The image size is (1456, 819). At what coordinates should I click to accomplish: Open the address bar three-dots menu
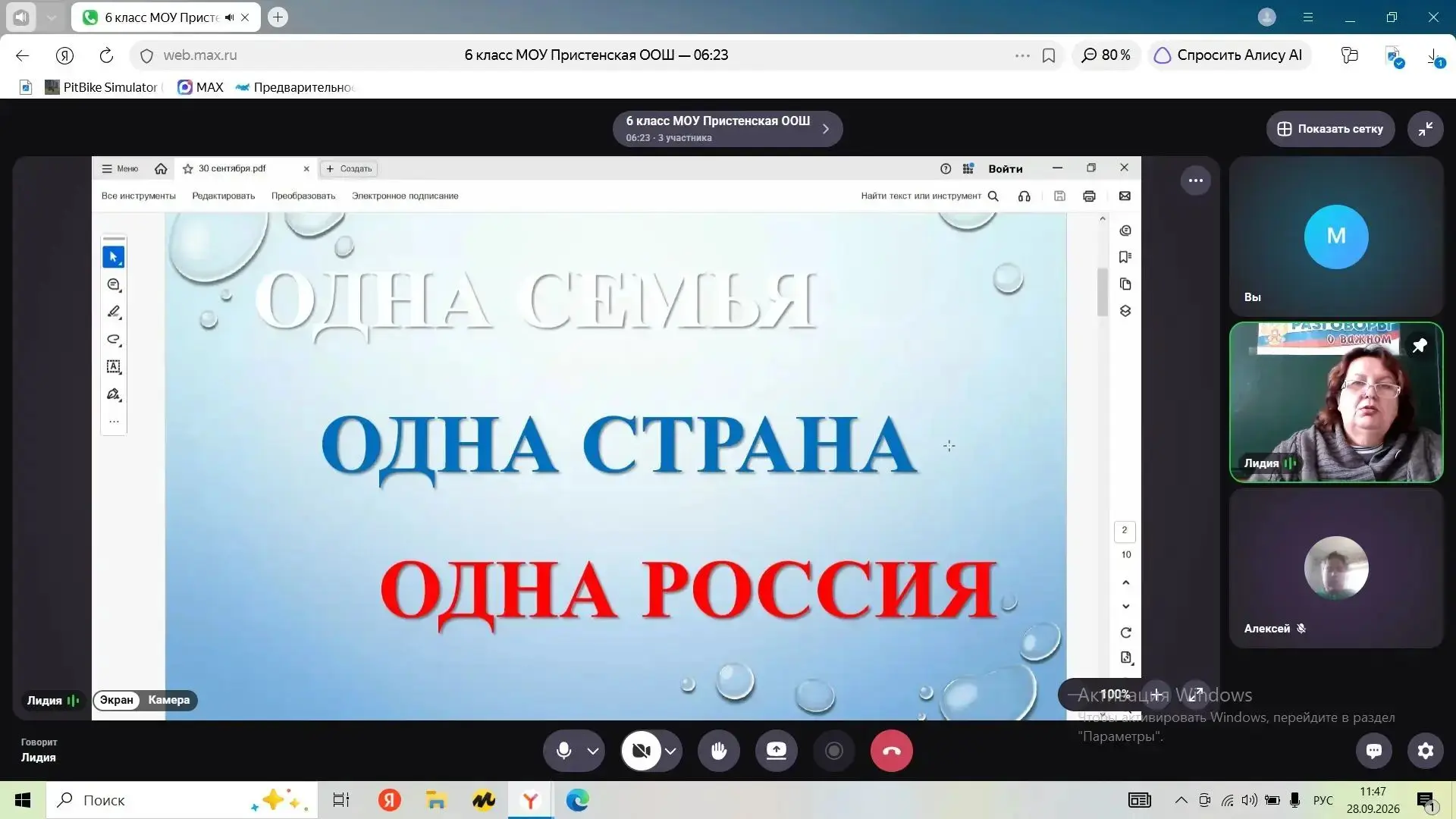pyautogui.click(x=1022, y=55)
